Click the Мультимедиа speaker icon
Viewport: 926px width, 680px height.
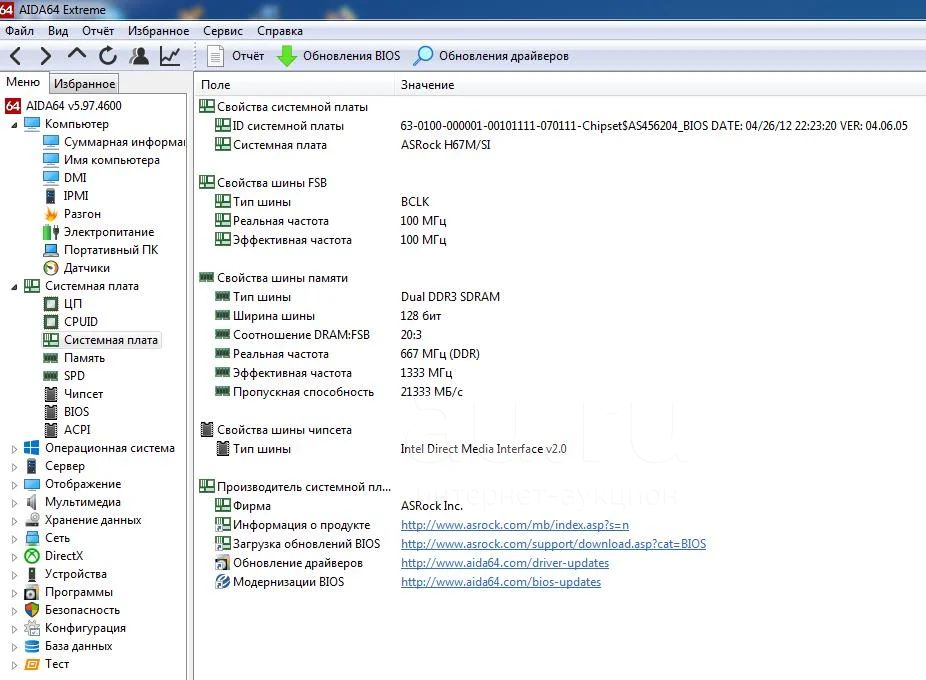click(32, 502)
